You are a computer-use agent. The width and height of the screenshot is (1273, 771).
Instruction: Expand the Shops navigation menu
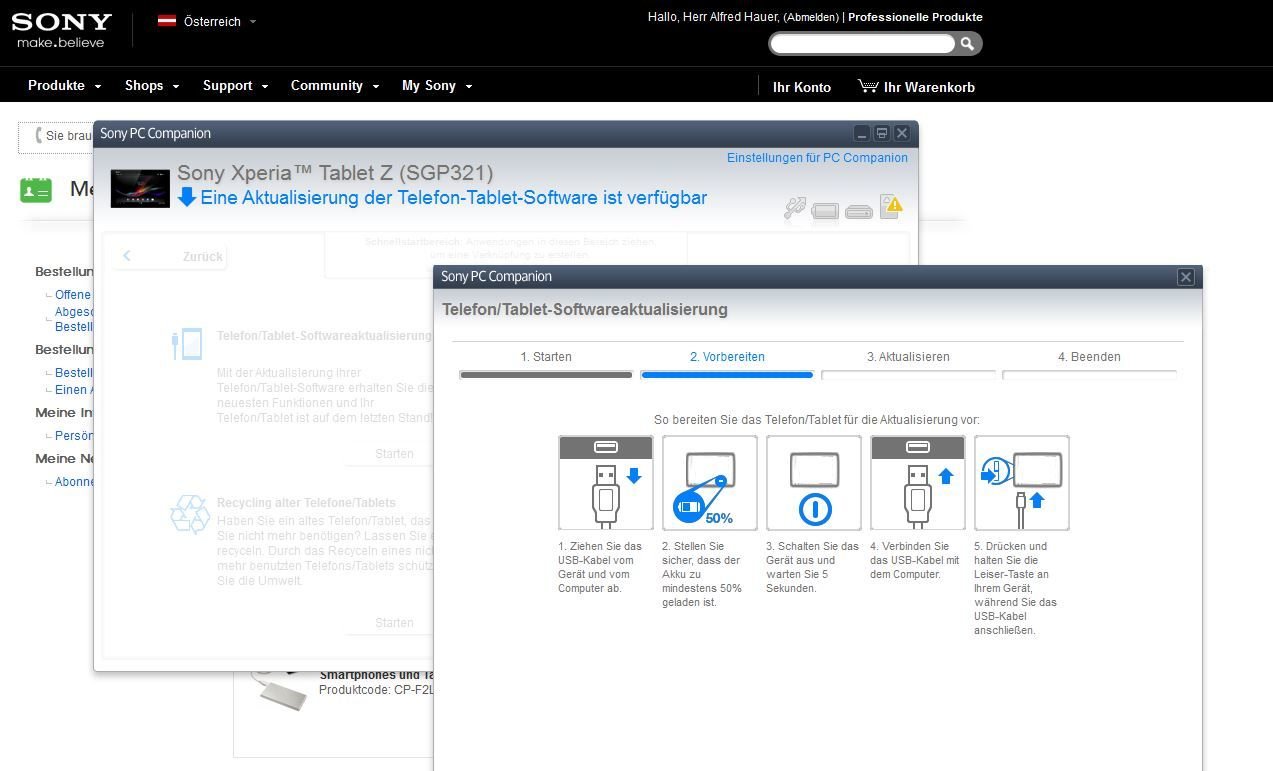[152, 86]
